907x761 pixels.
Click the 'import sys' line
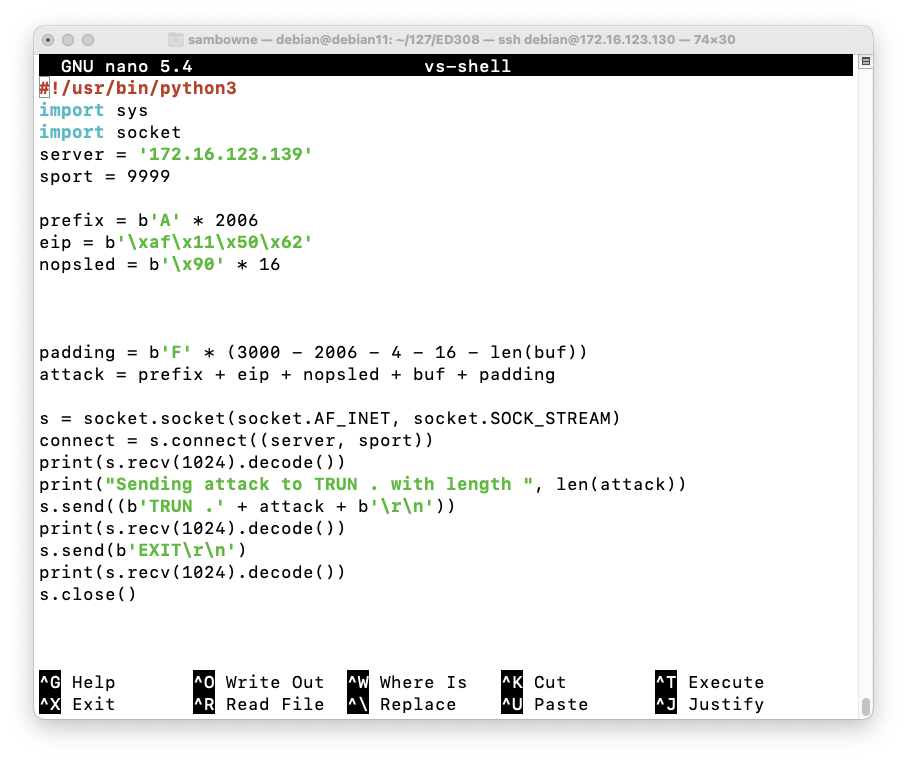[x=94, y=110]
